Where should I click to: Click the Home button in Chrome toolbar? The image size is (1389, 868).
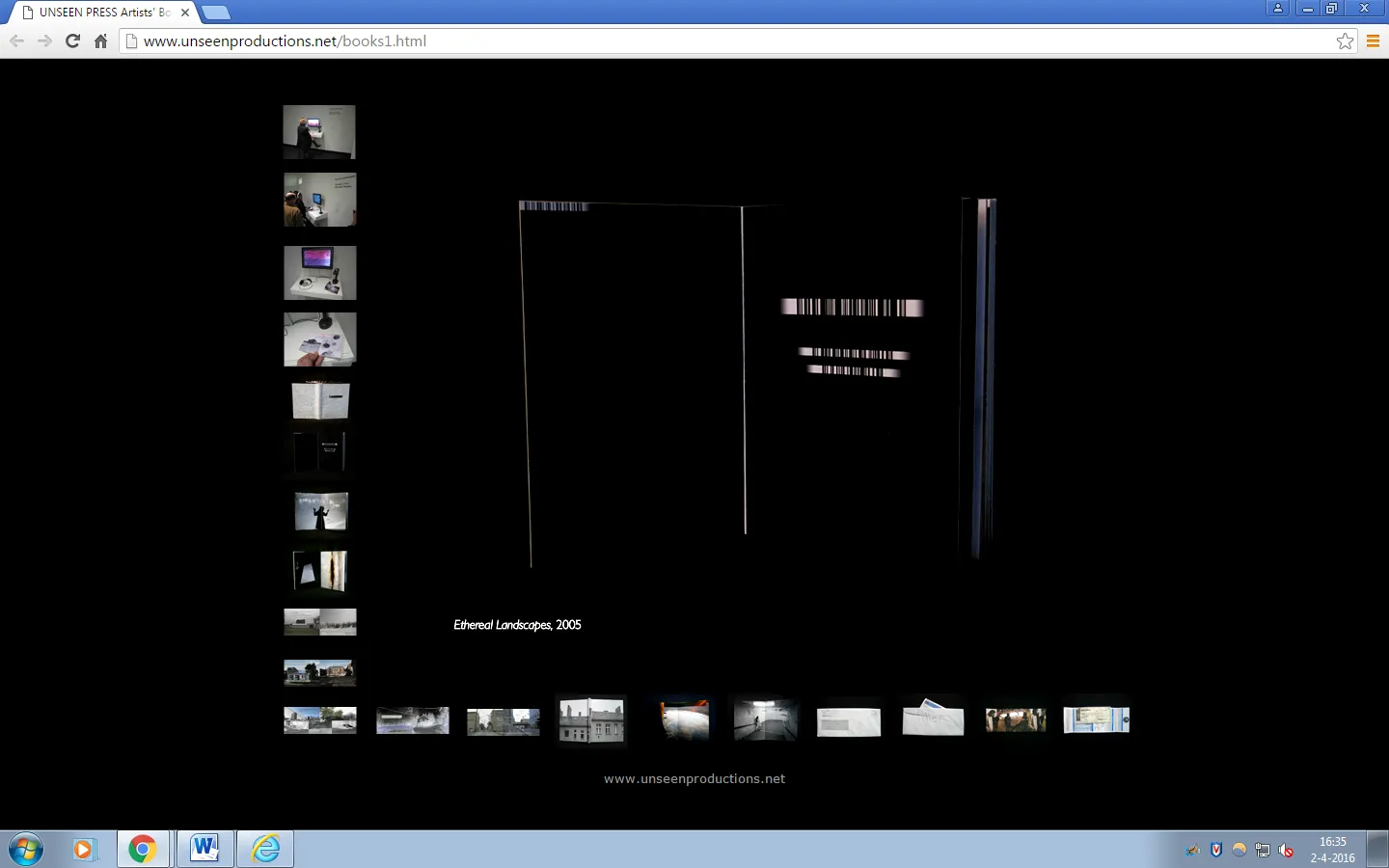(x=100, y=41)
